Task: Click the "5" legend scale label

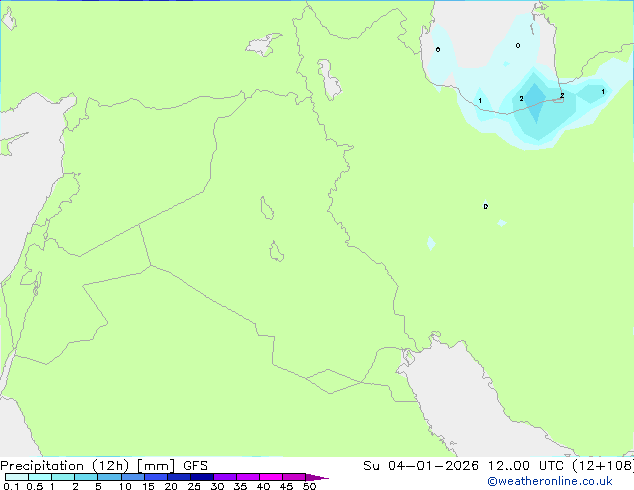Action: tap(98, 486)
